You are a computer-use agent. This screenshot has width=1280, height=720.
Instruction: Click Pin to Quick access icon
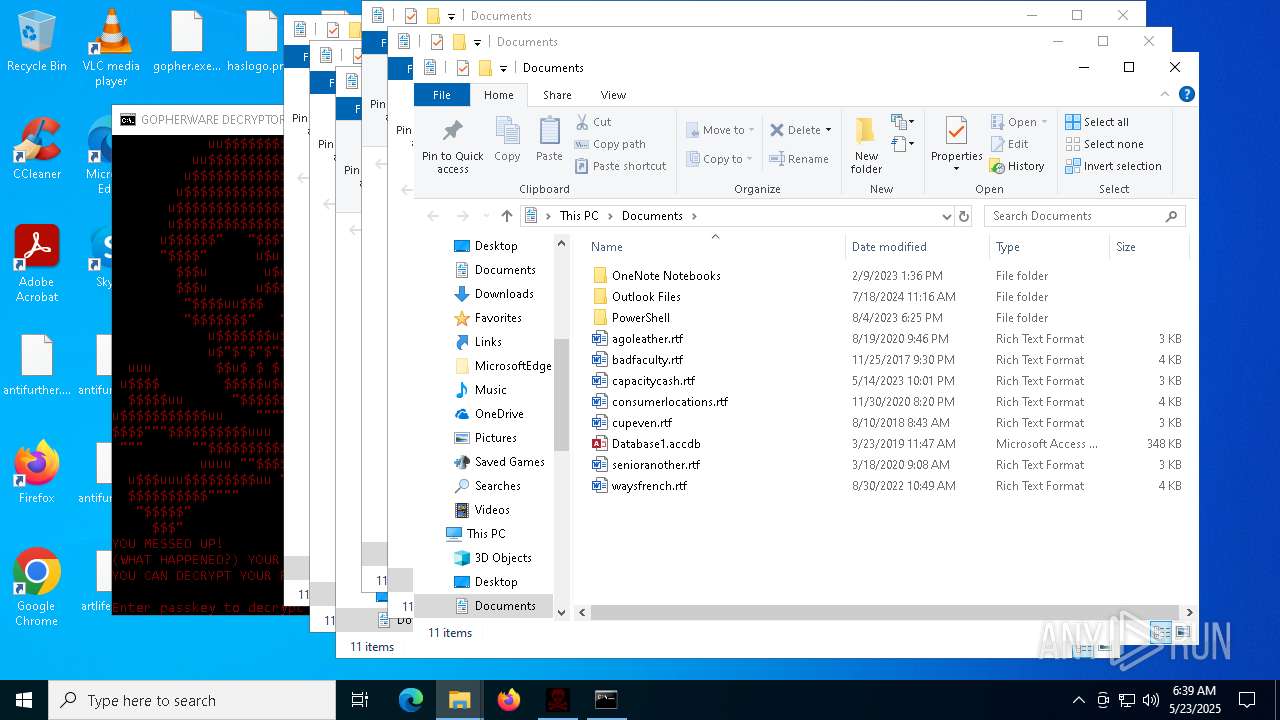click(452, 145)
